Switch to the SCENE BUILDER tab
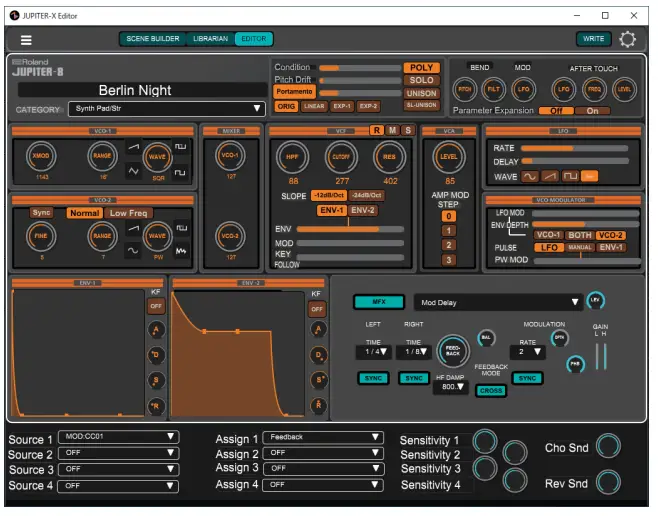Viewport: 658px width, 516px height. click(153, 39)
